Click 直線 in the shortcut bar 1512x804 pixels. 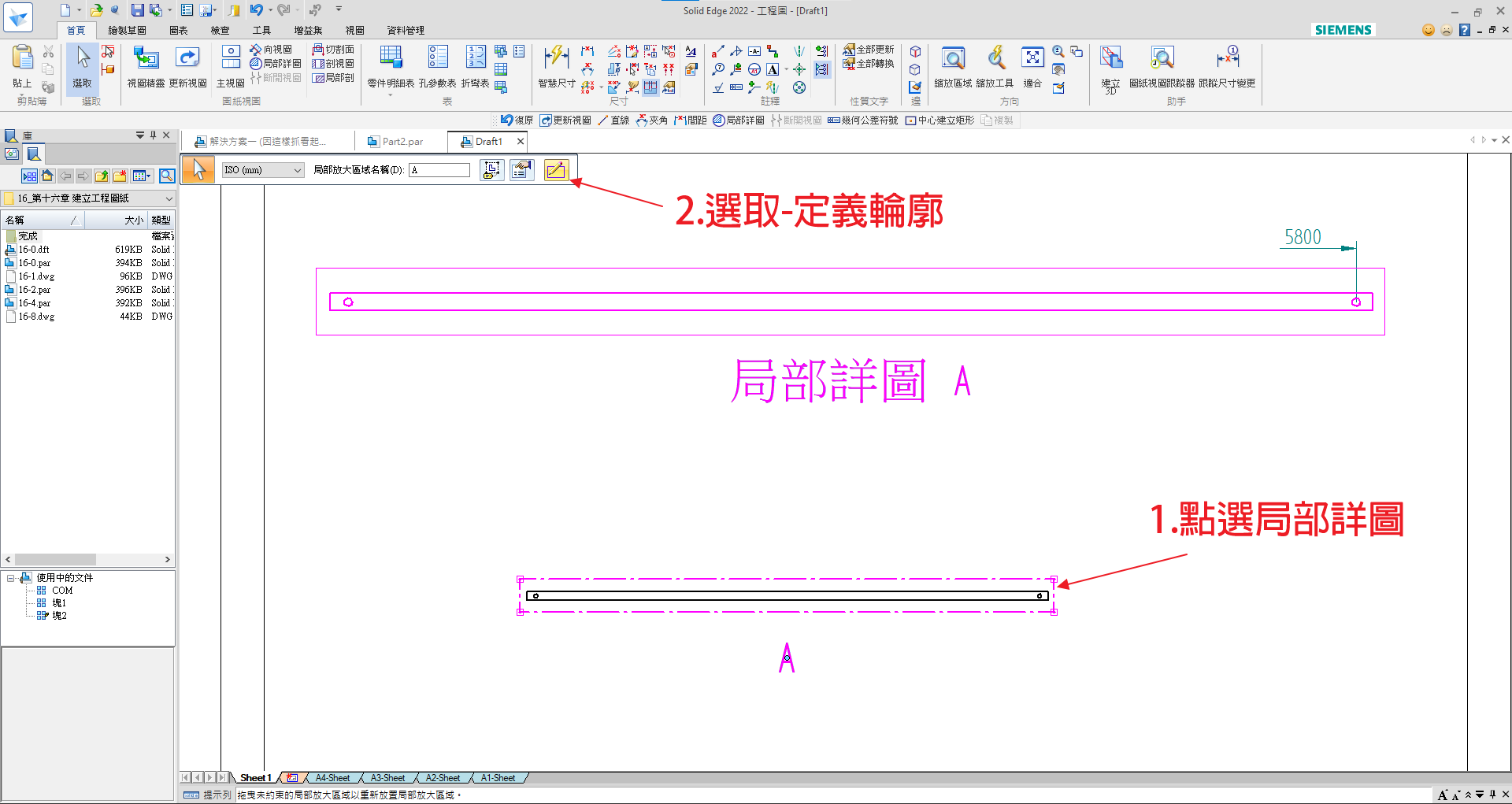coord(613,120)
